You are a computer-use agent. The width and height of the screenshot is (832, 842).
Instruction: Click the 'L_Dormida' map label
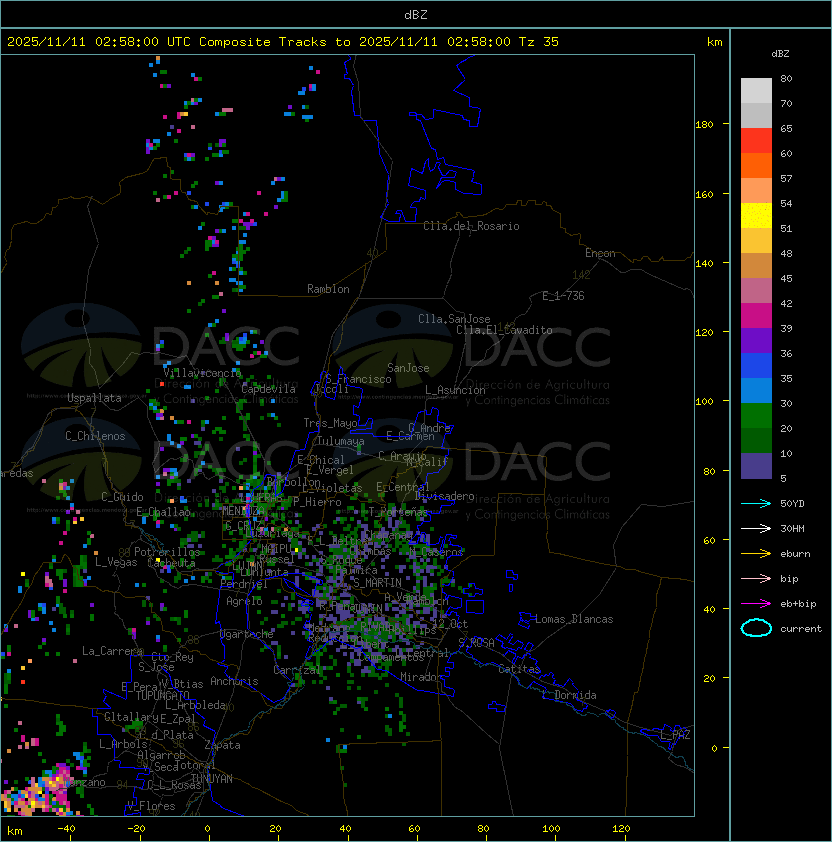coord(569,695)
